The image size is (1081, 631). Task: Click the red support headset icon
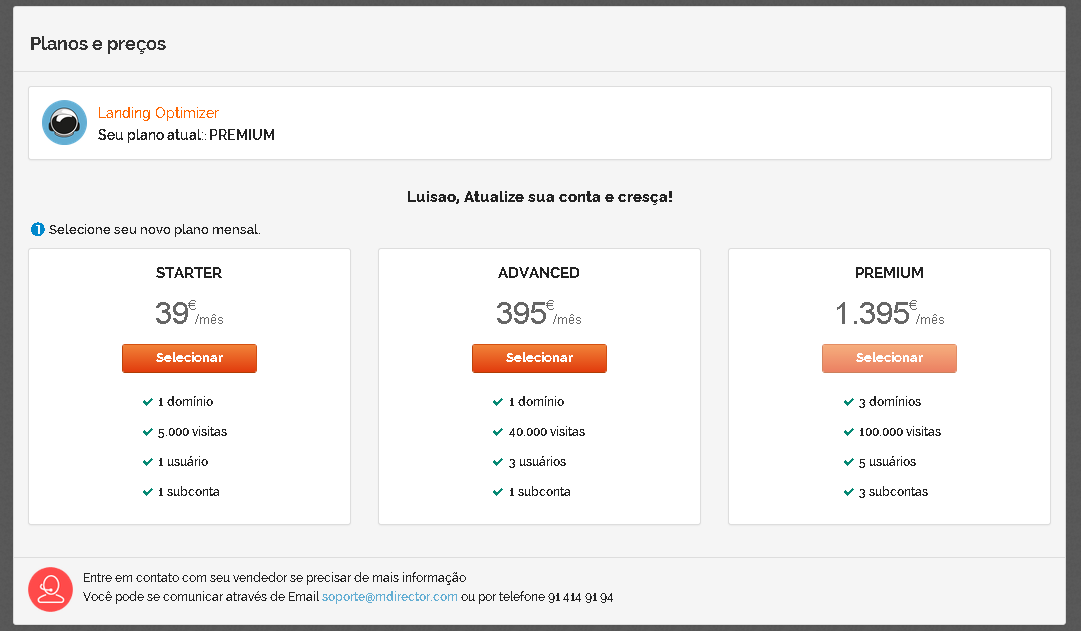(x=50, y=589)
